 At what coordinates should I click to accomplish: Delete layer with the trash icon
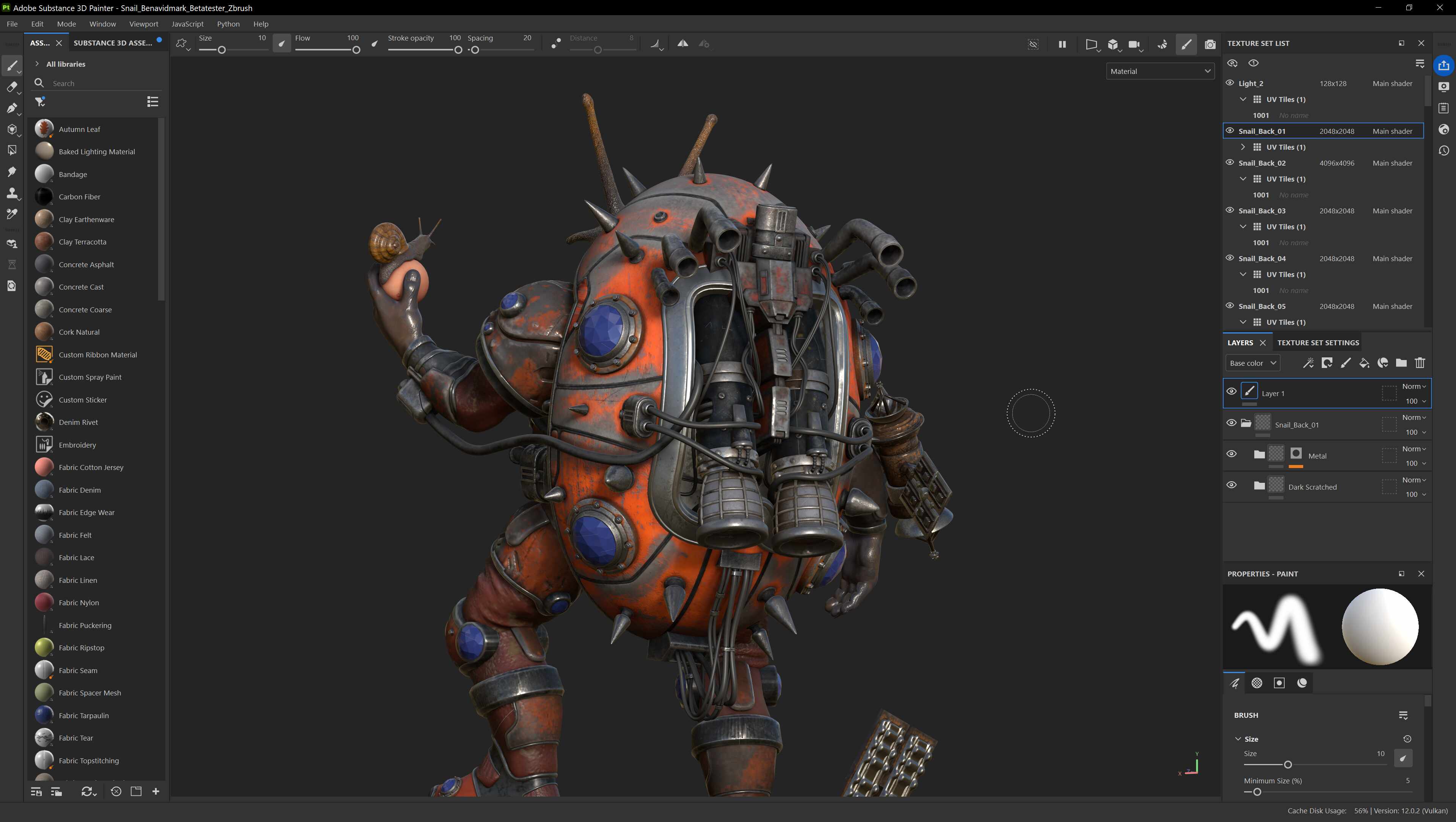pos(1419,363)
